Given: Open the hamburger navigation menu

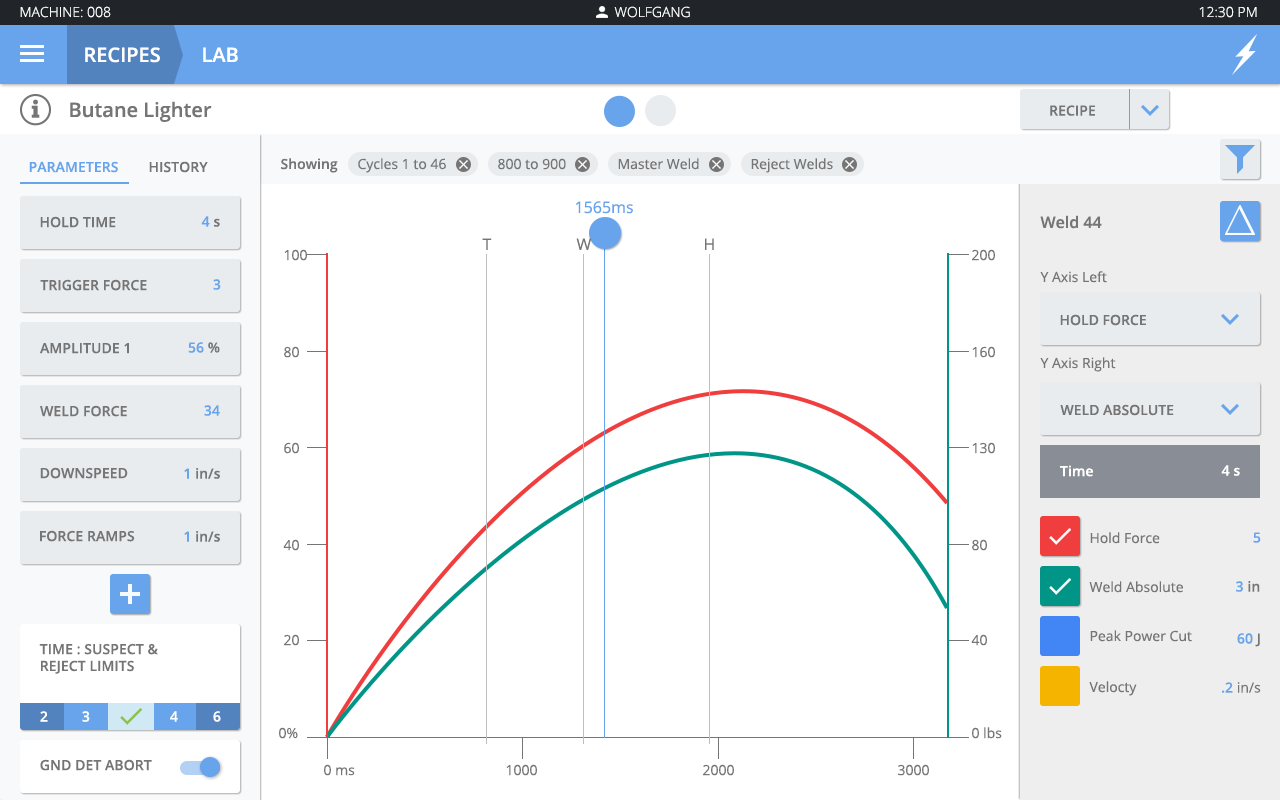Looking at the screenshot, I should 33,54.
